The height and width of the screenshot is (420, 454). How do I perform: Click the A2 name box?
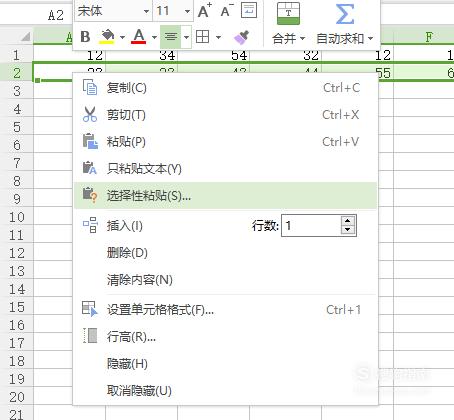(x=37, y=15)
